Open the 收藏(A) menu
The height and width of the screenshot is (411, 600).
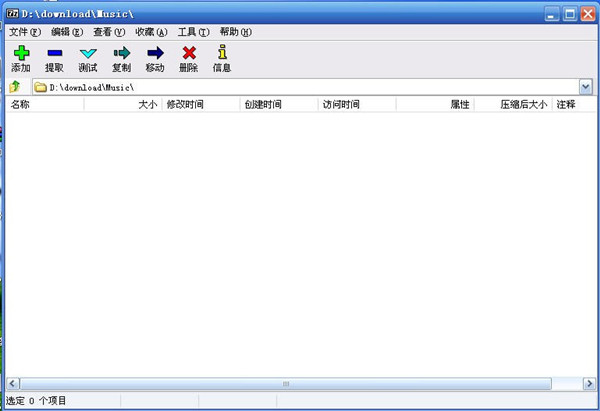click(151, 32)
